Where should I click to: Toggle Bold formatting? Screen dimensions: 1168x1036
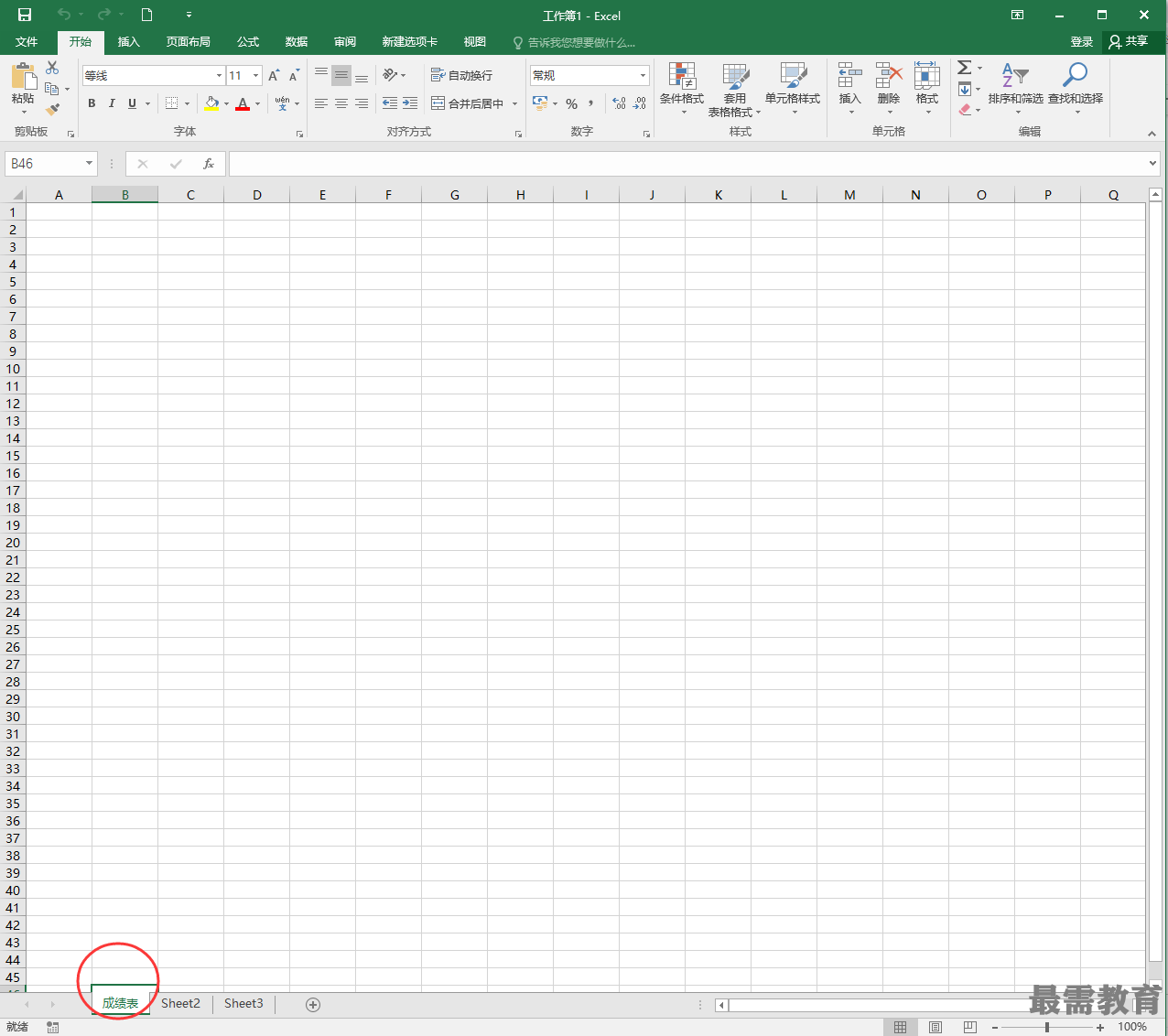click(92, 103)
